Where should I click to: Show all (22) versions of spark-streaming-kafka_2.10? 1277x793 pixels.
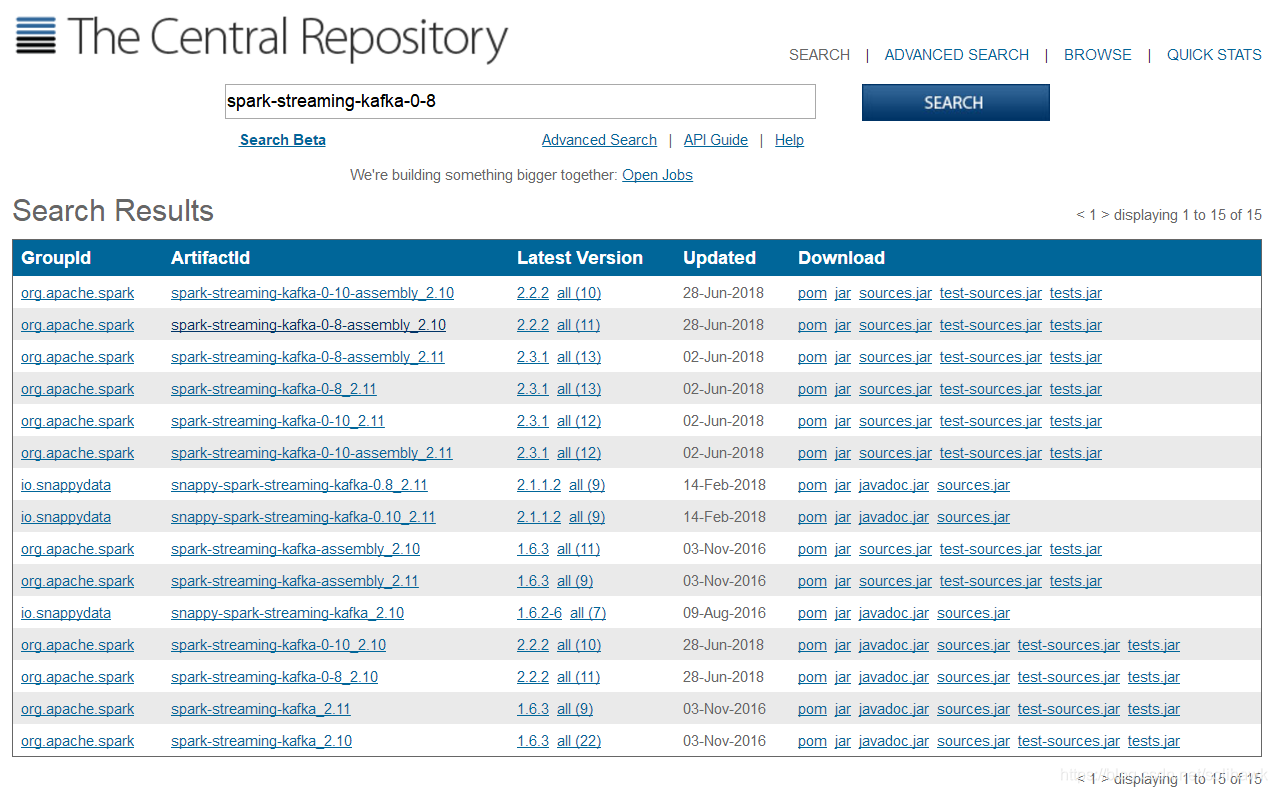[x=579, y=741]
